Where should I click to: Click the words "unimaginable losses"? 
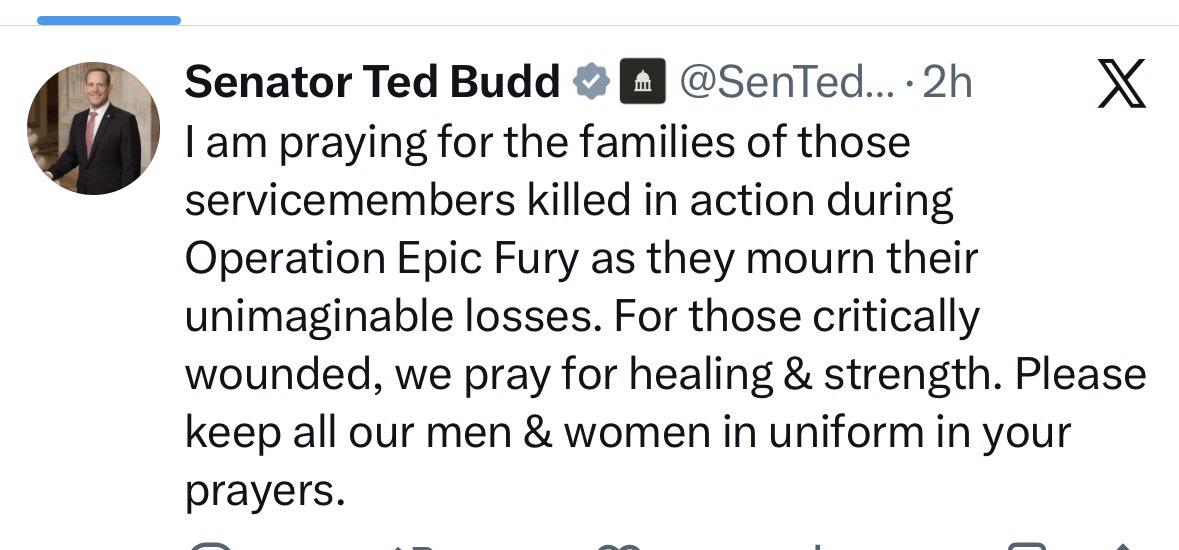(x=390, y=317)
